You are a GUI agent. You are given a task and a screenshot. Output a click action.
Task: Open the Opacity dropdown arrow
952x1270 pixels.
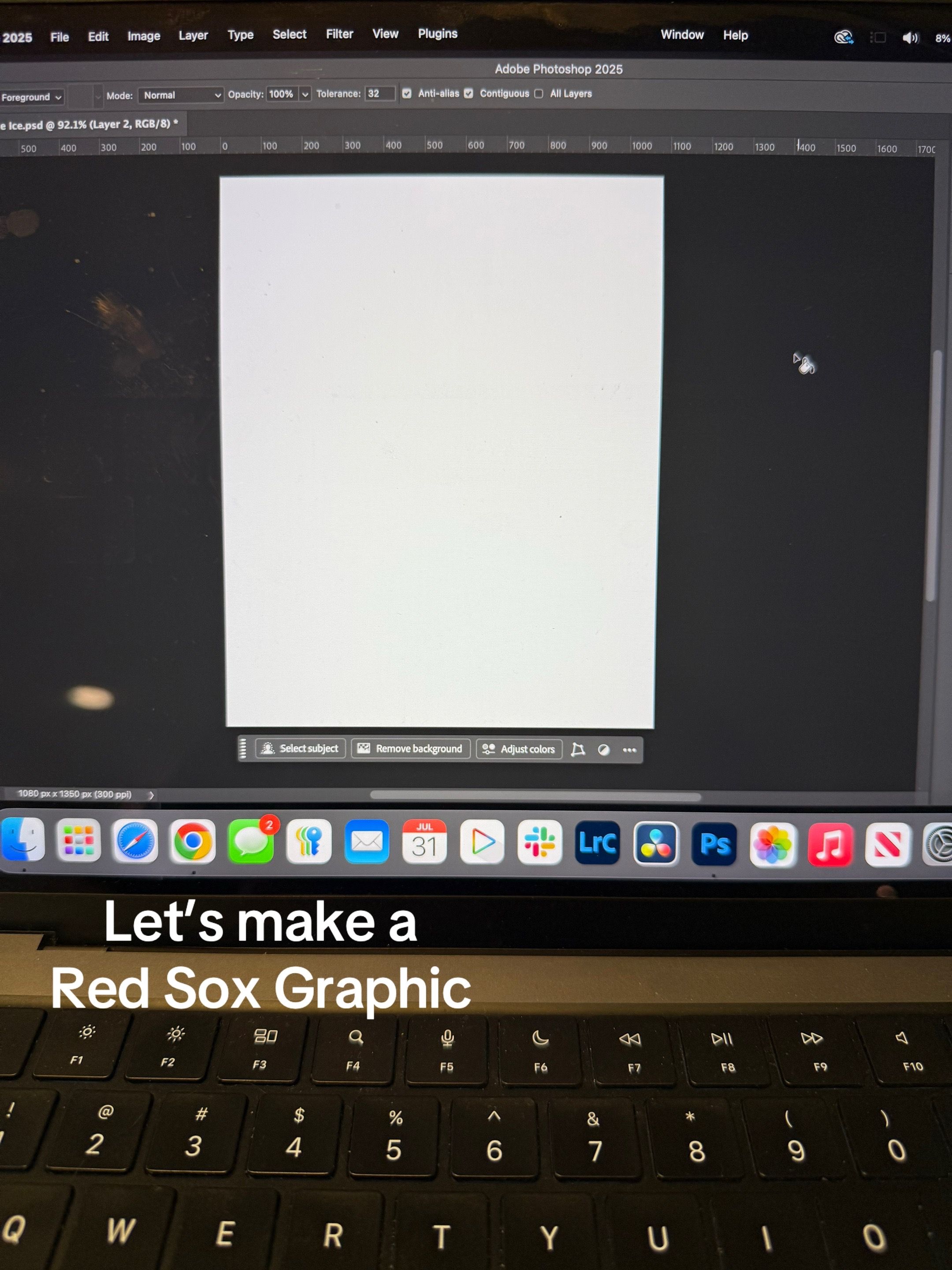pyautogui.click(x=305, y=94)
